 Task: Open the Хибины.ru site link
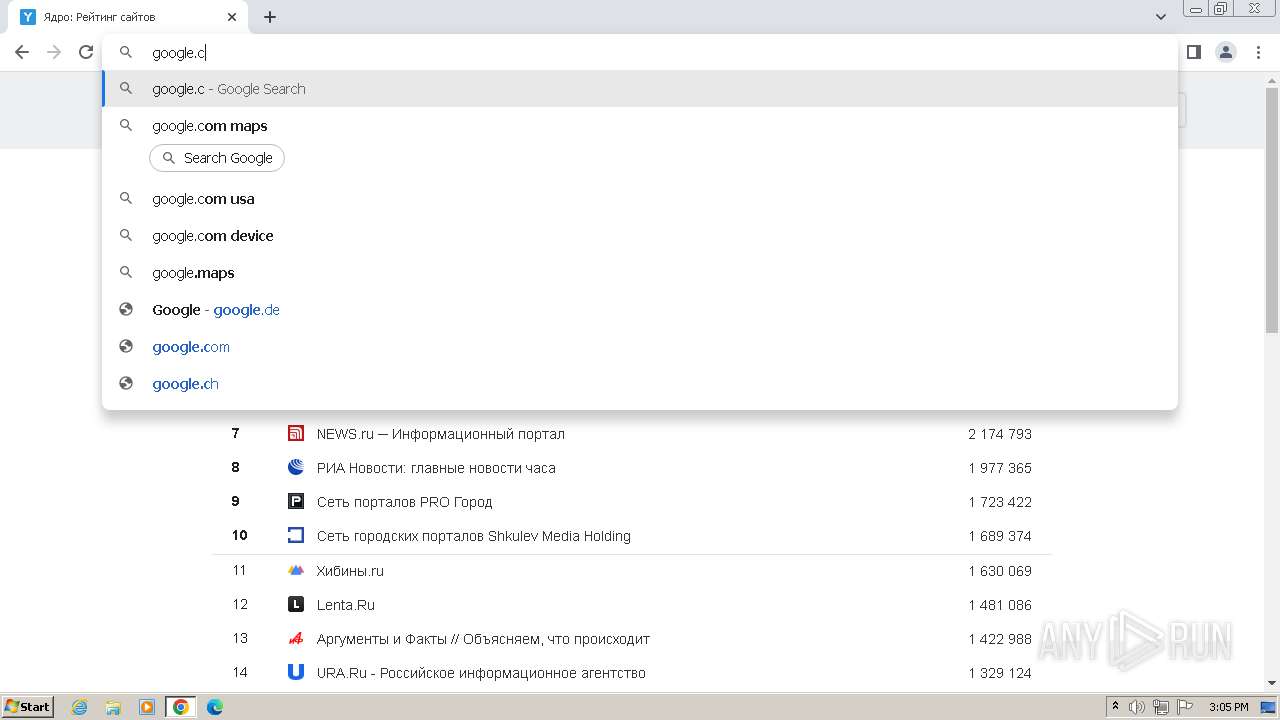coord(350,571)
